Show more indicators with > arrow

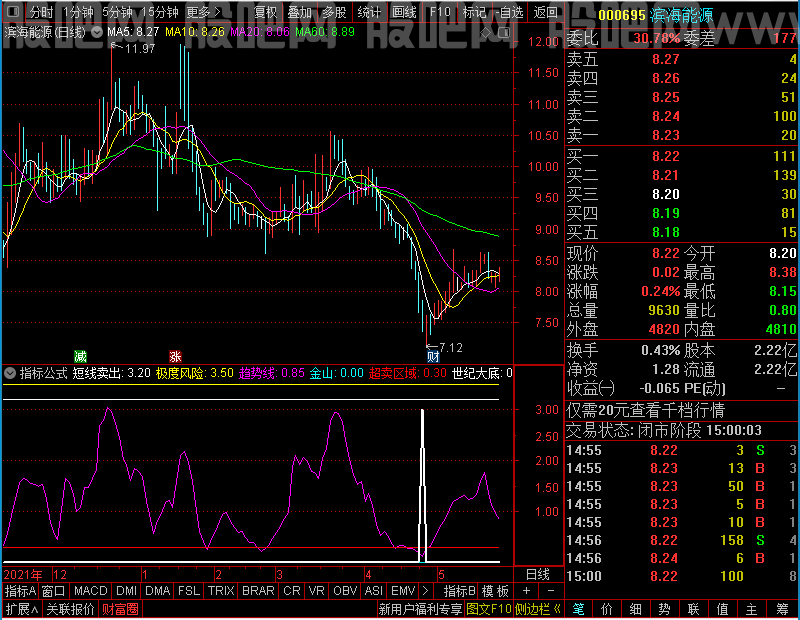[x=426, y=591]
